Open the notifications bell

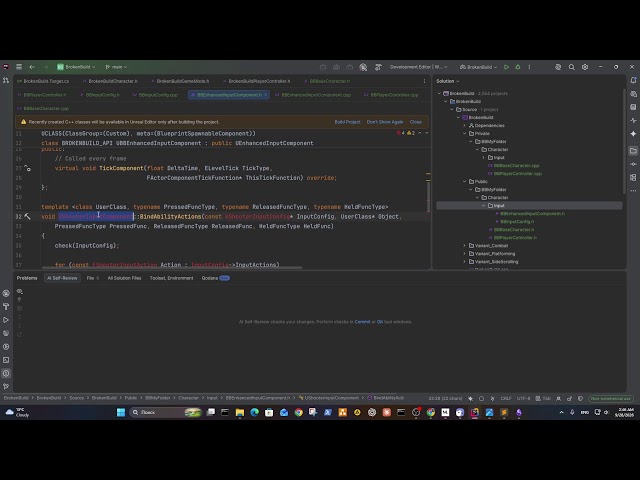[x=633, y=80]
